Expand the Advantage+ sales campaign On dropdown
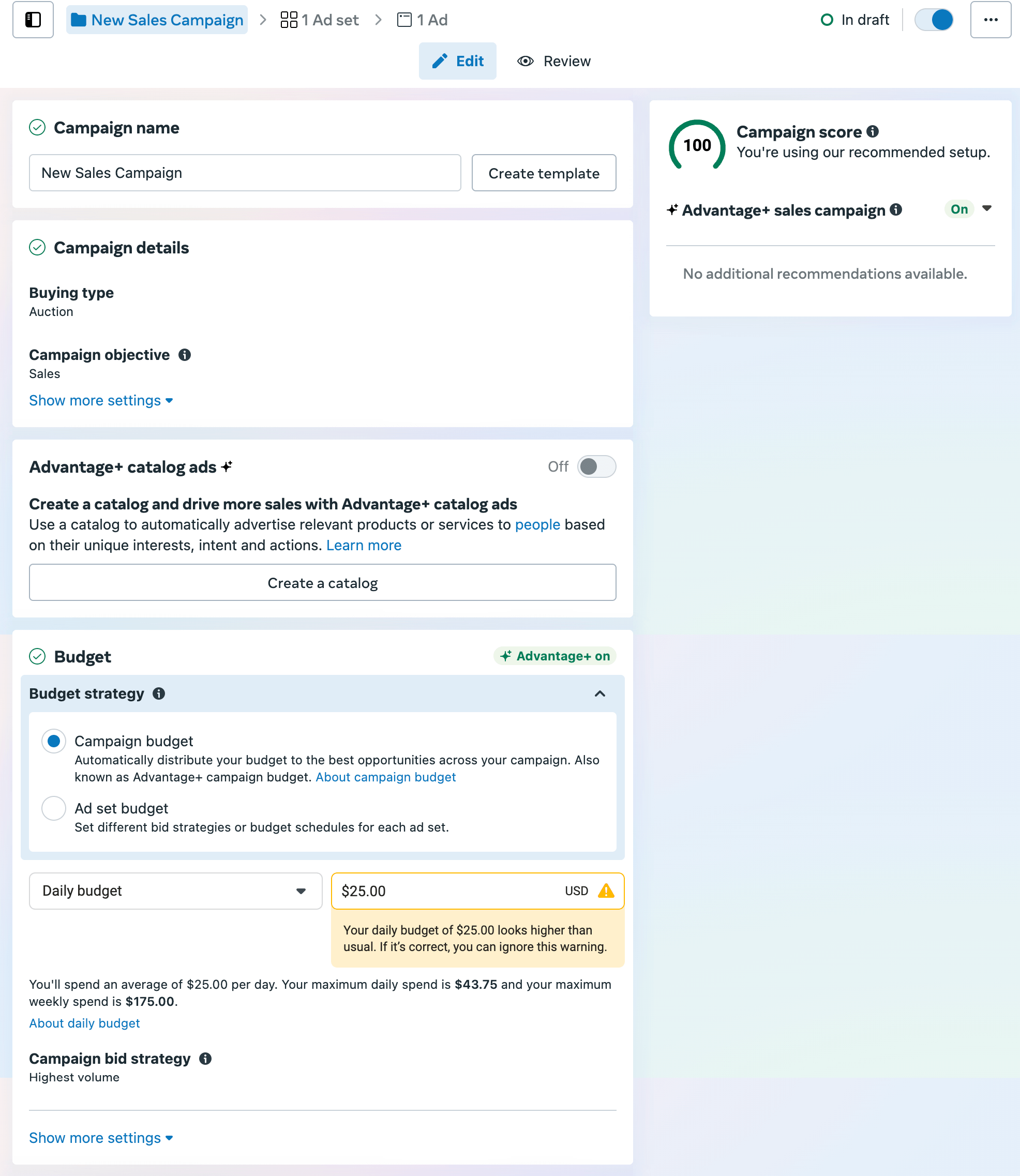 [988, 209]
